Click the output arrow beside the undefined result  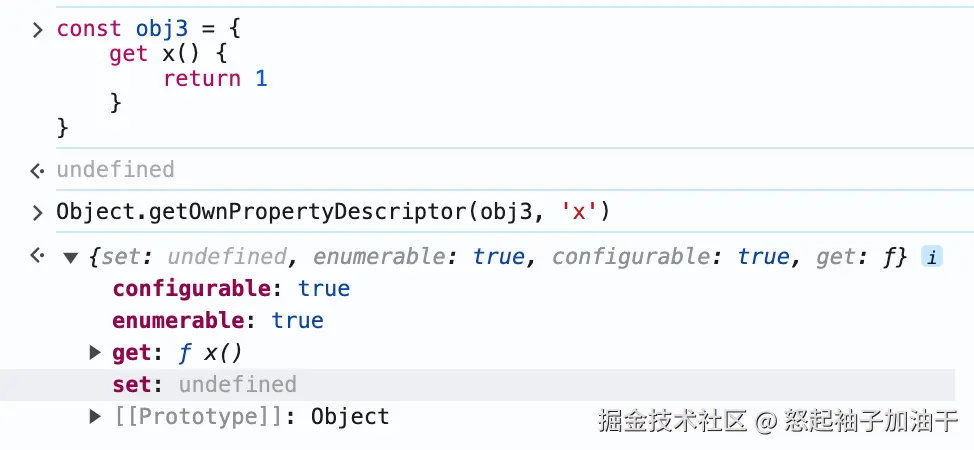(37, 170)
